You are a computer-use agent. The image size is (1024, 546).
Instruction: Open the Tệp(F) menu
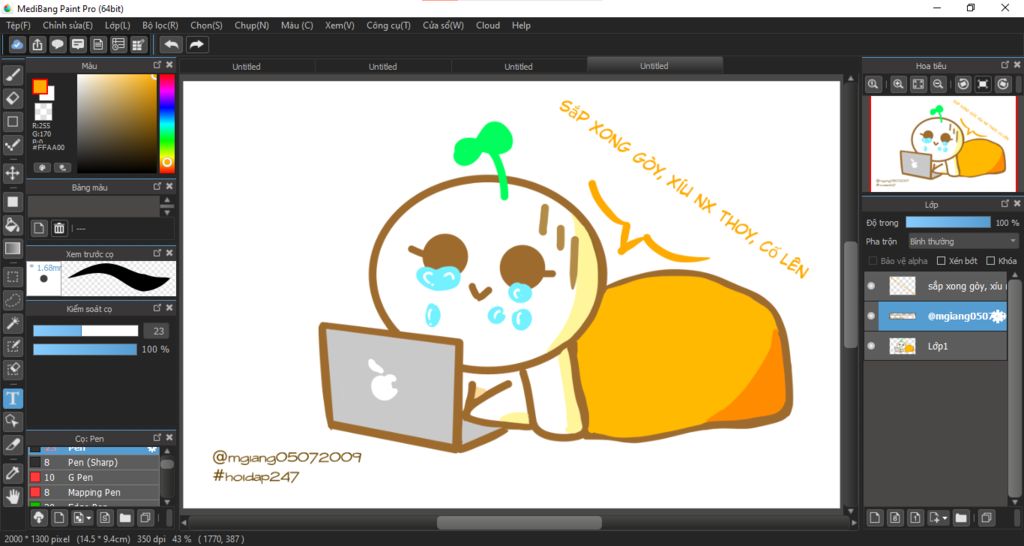click(18, 25)
